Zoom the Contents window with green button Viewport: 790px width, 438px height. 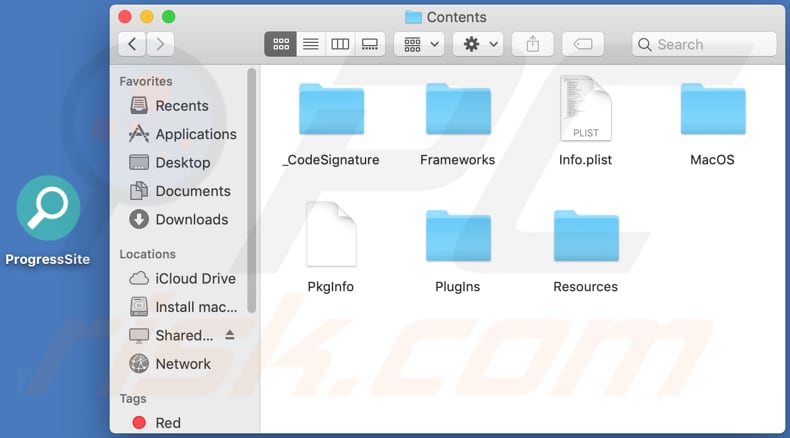tap(169, 17)
